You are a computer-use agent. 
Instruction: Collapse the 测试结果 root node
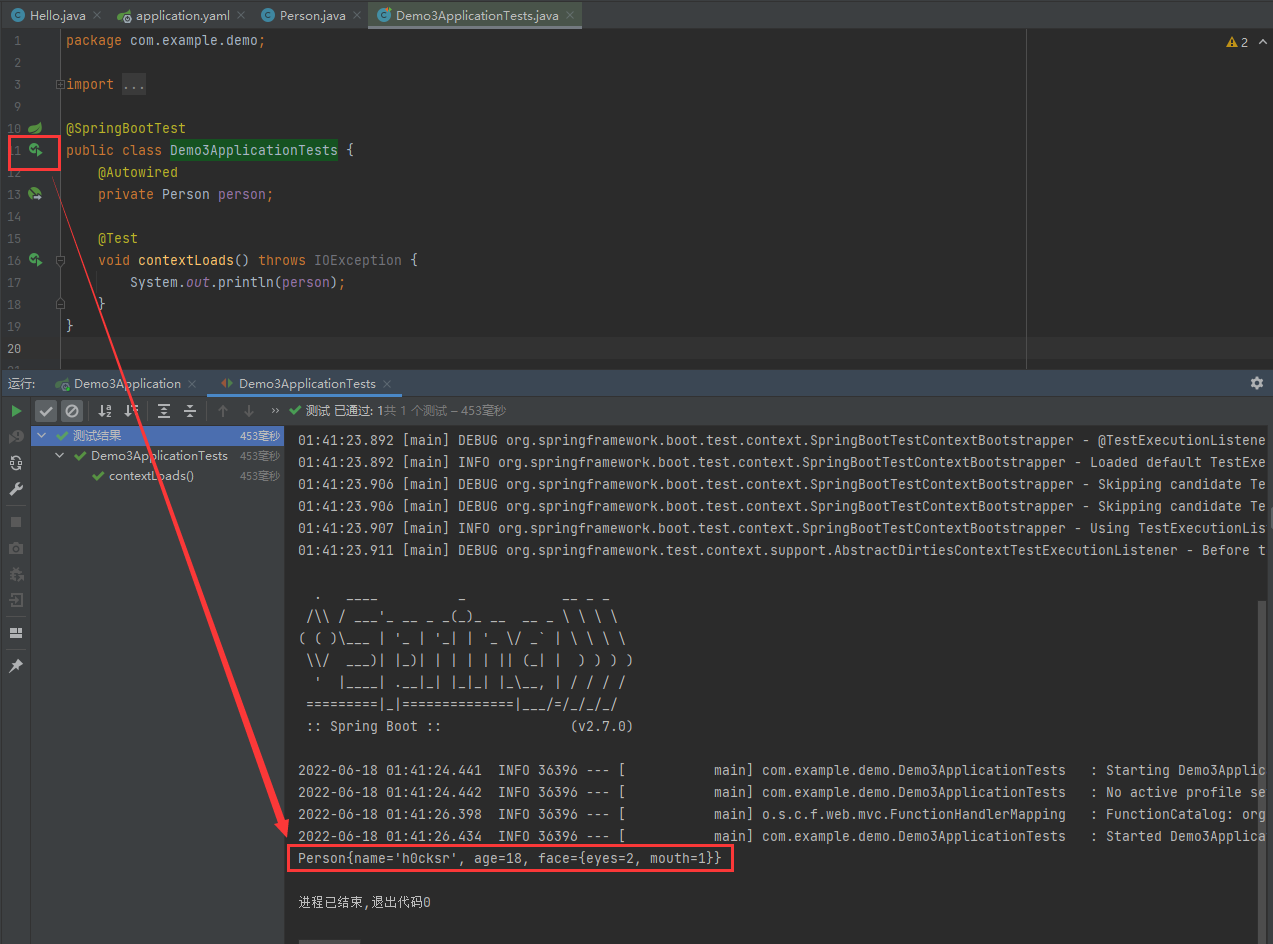point(43,436)
